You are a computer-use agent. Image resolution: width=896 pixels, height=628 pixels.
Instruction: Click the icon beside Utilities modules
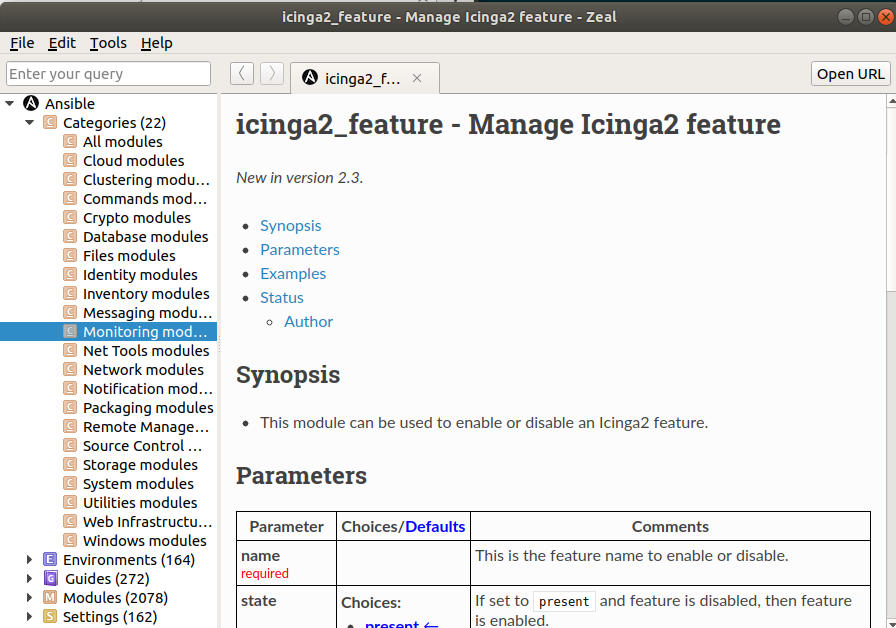coord(70,502)
